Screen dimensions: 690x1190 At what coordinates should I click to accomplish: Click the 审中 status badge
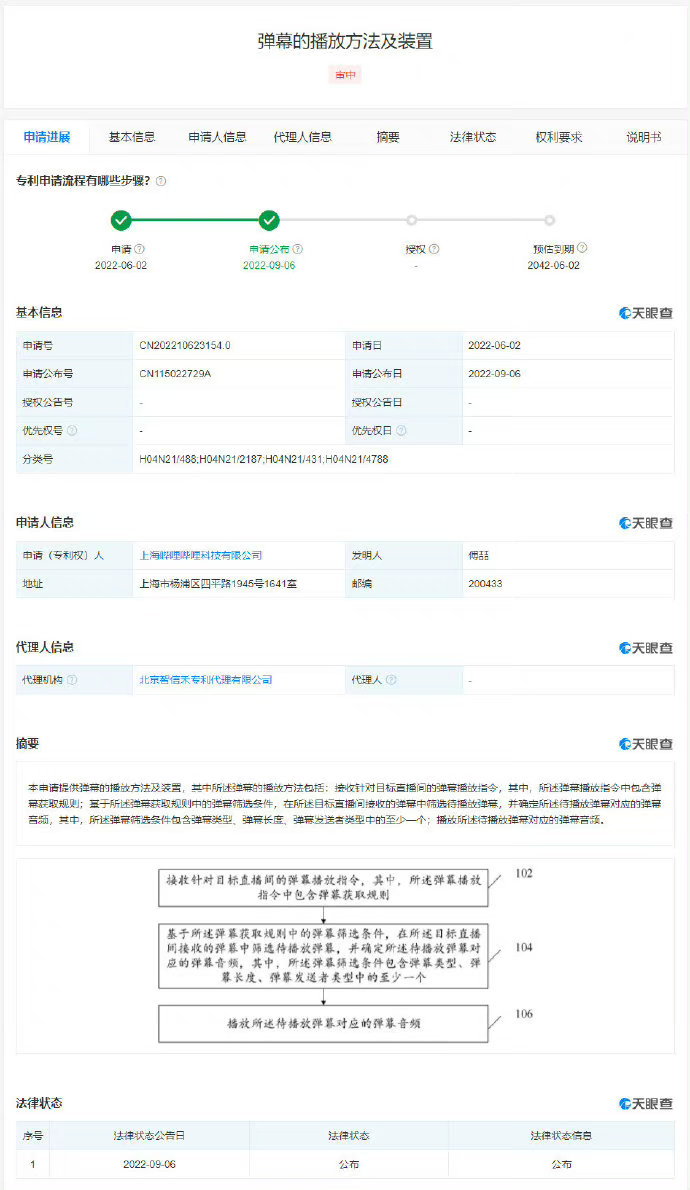(x=345, y=74)
